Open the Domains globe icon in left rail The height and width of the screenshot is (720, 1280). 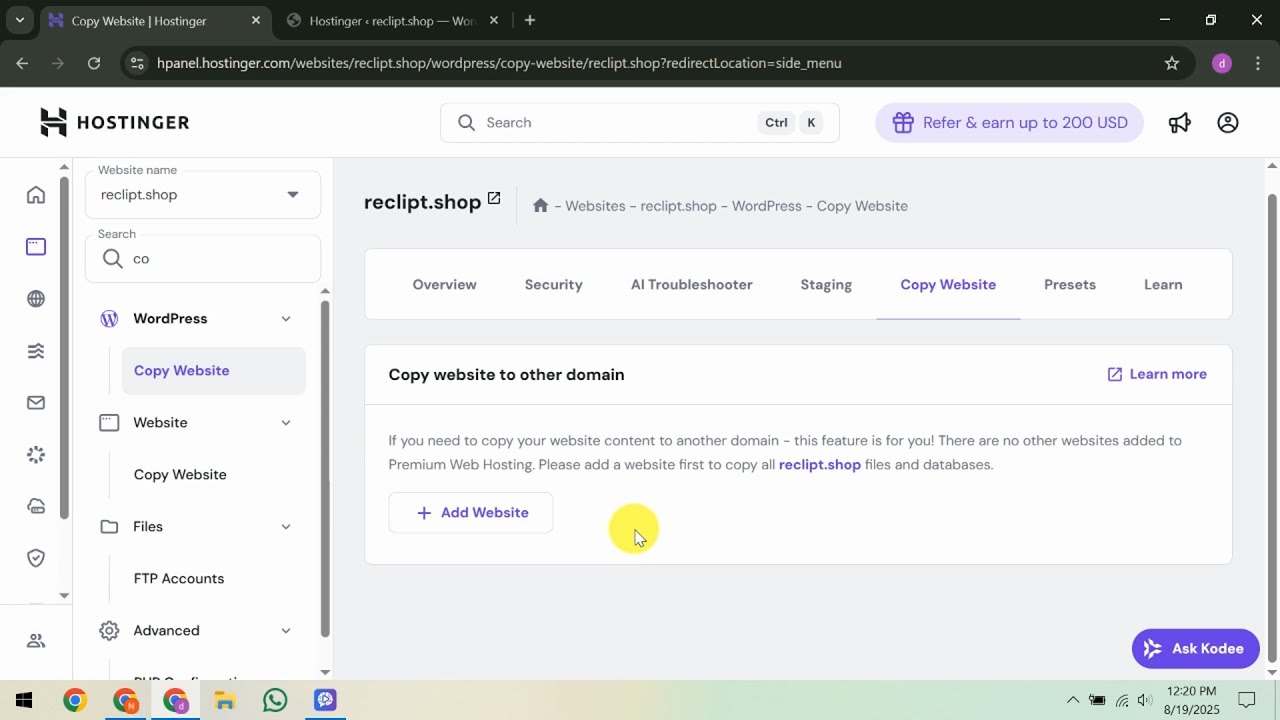(36, 299)
